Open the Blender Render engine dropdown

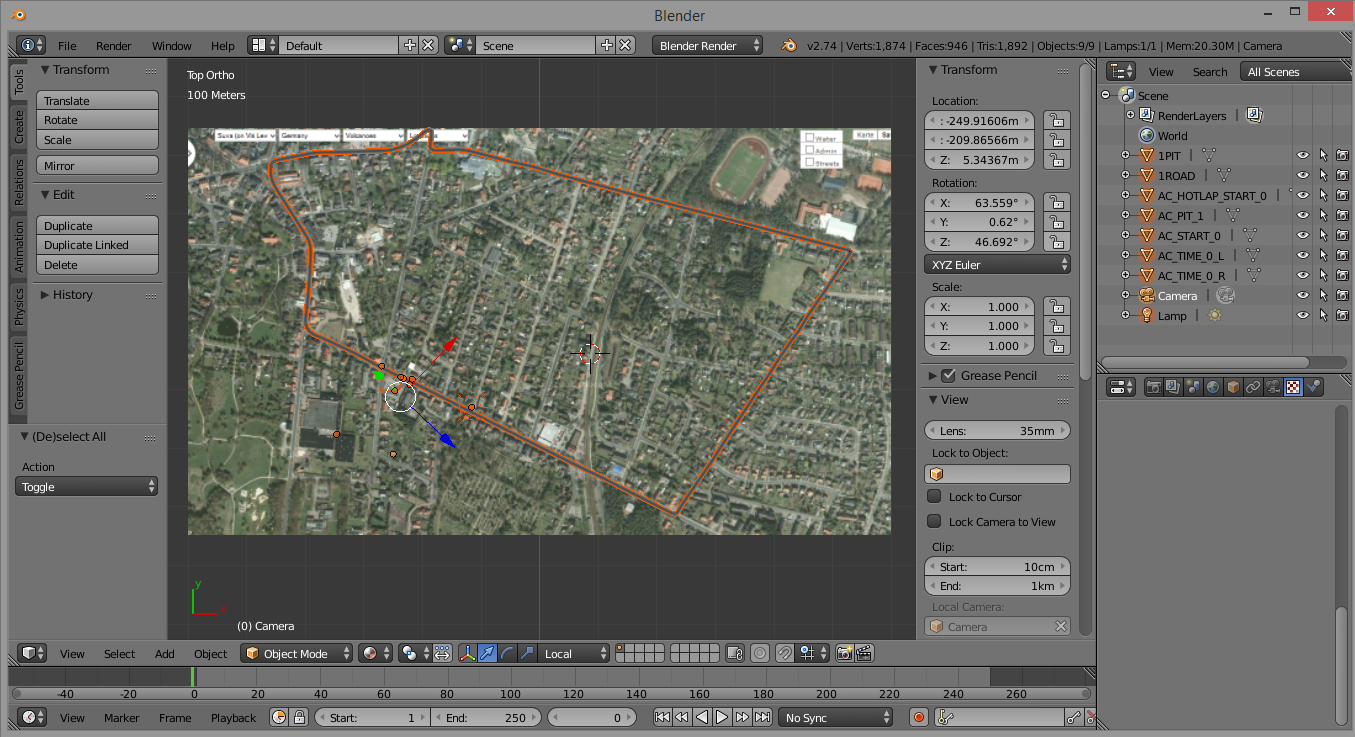707,45
